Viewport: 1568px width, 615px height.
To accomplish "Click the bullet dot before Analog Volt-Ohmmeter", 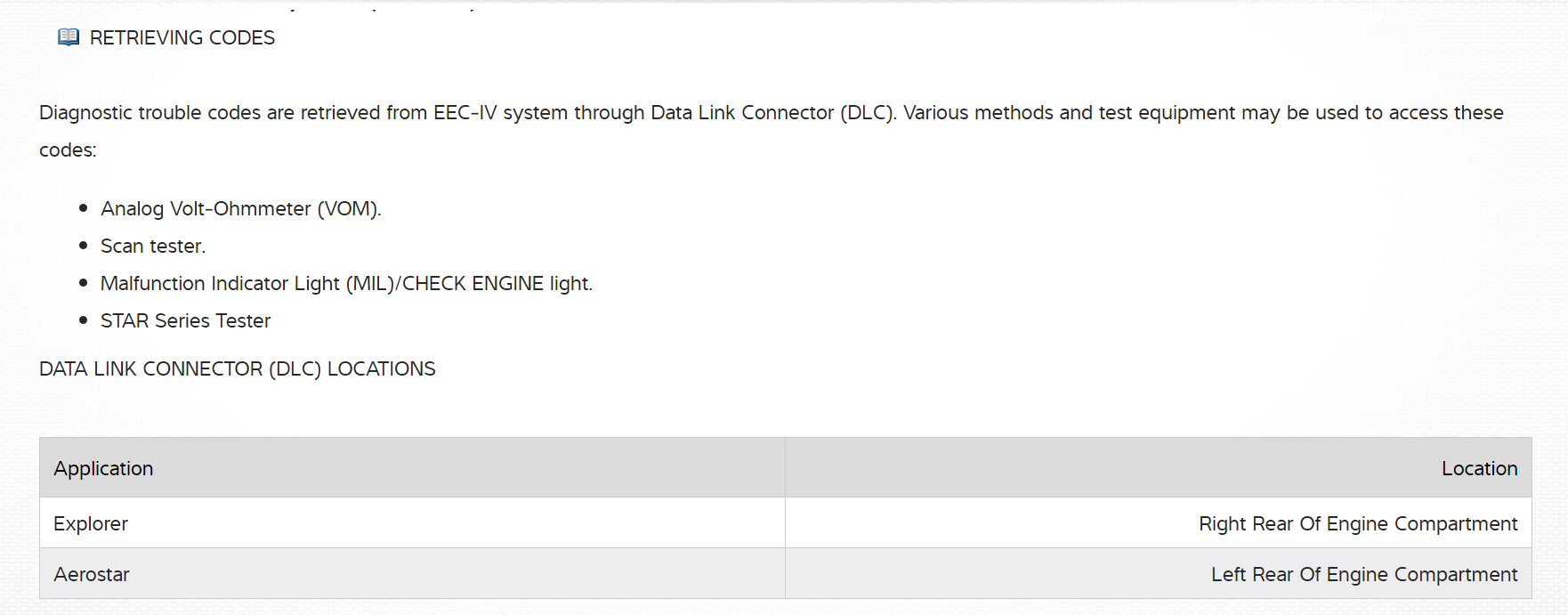I will [x=84, y=208].
